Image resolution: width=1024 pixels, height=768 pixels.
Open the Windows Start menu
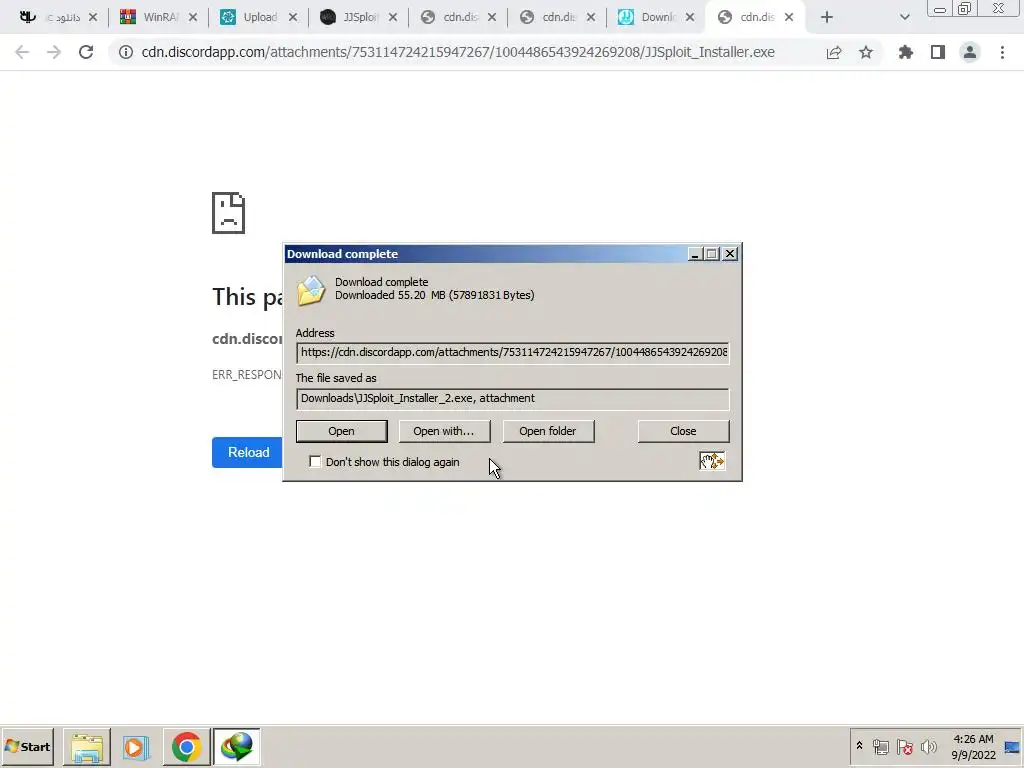(27, 746)
